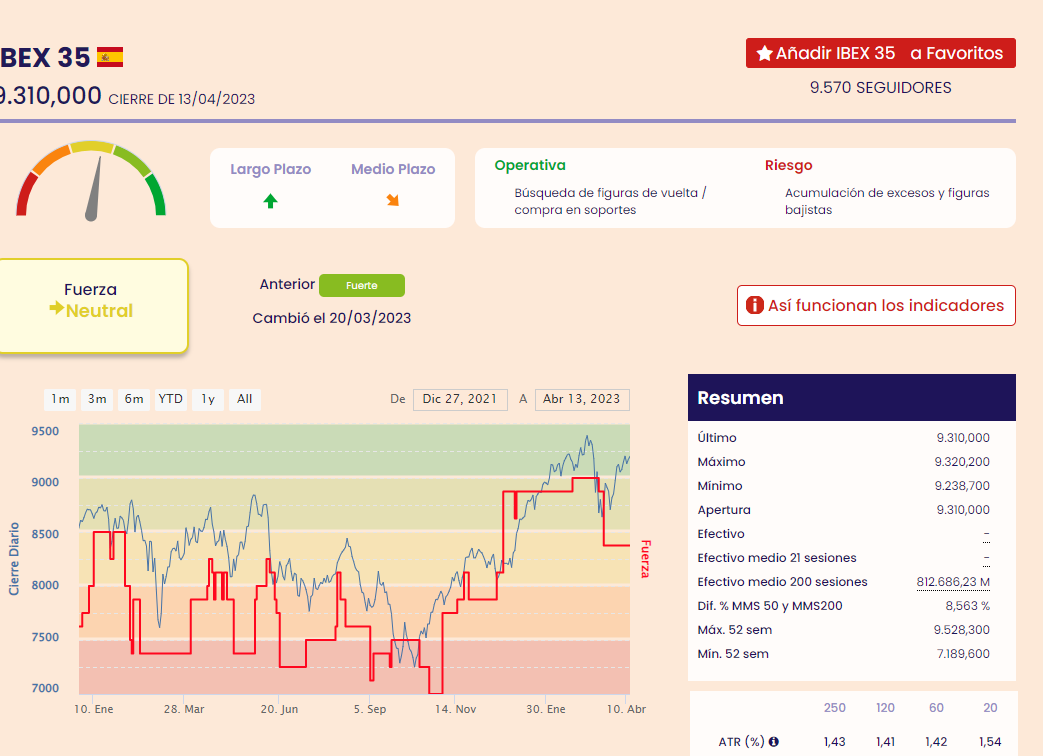Select the YTD chart range
This screenshot has height=756, width=1043.
click(170, 399)
